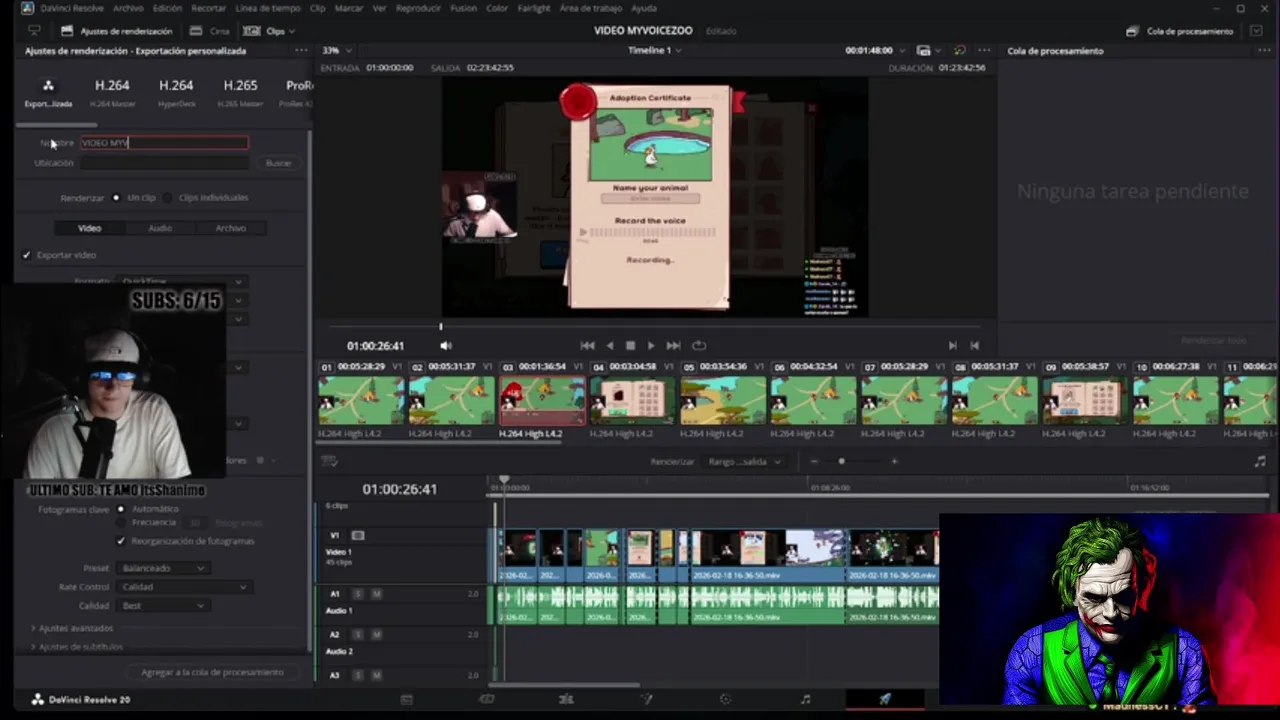
Task: Open the viewer 33% zoom dropdown
Action: [x=336, y=51]
